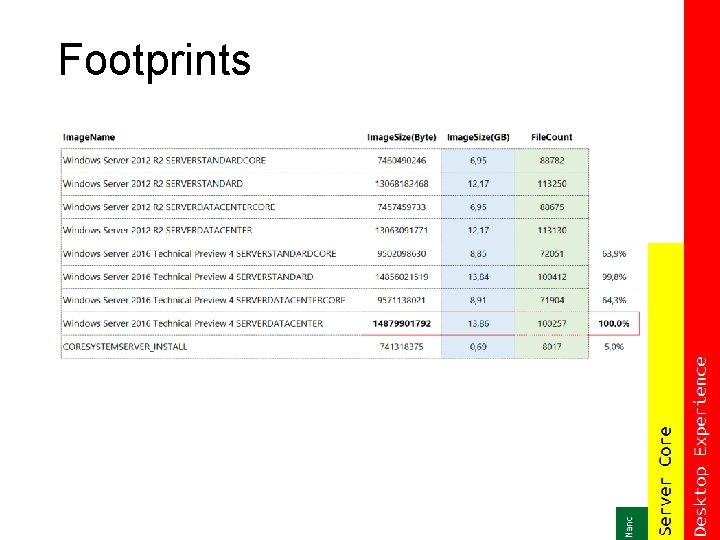Click the "8,91" GB size cell
The height and width of the screenshot is (540, 720).
pyautogui.click(x=478, y=300)
